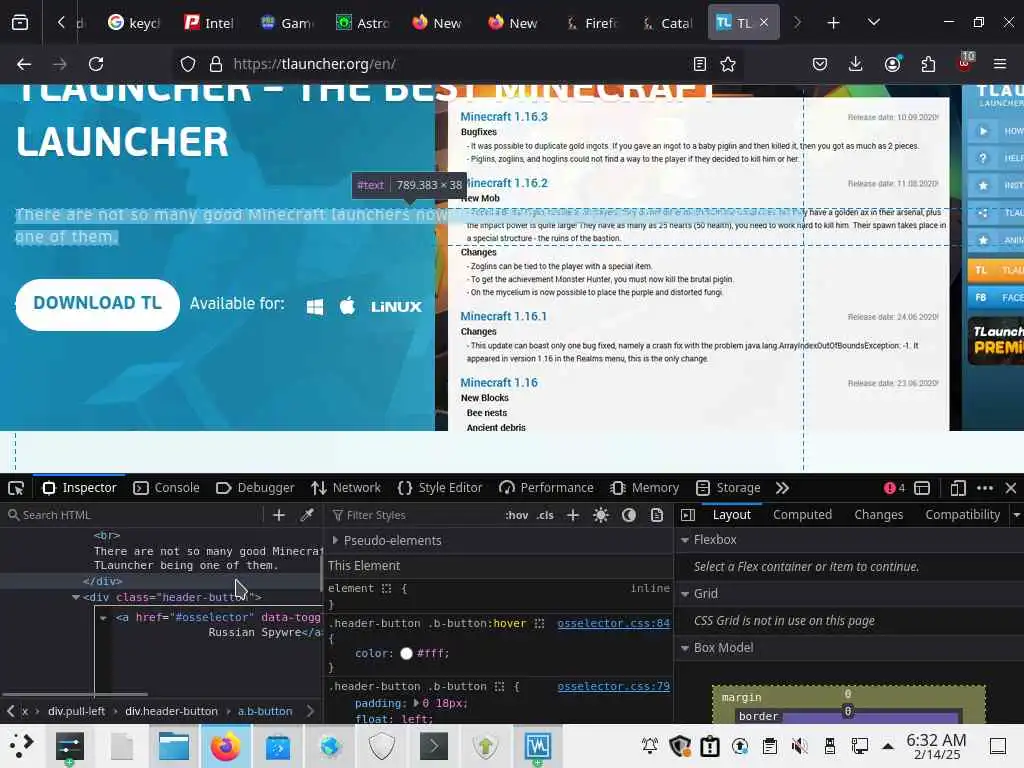Switch to the Performance tab

tap(546, 488)
